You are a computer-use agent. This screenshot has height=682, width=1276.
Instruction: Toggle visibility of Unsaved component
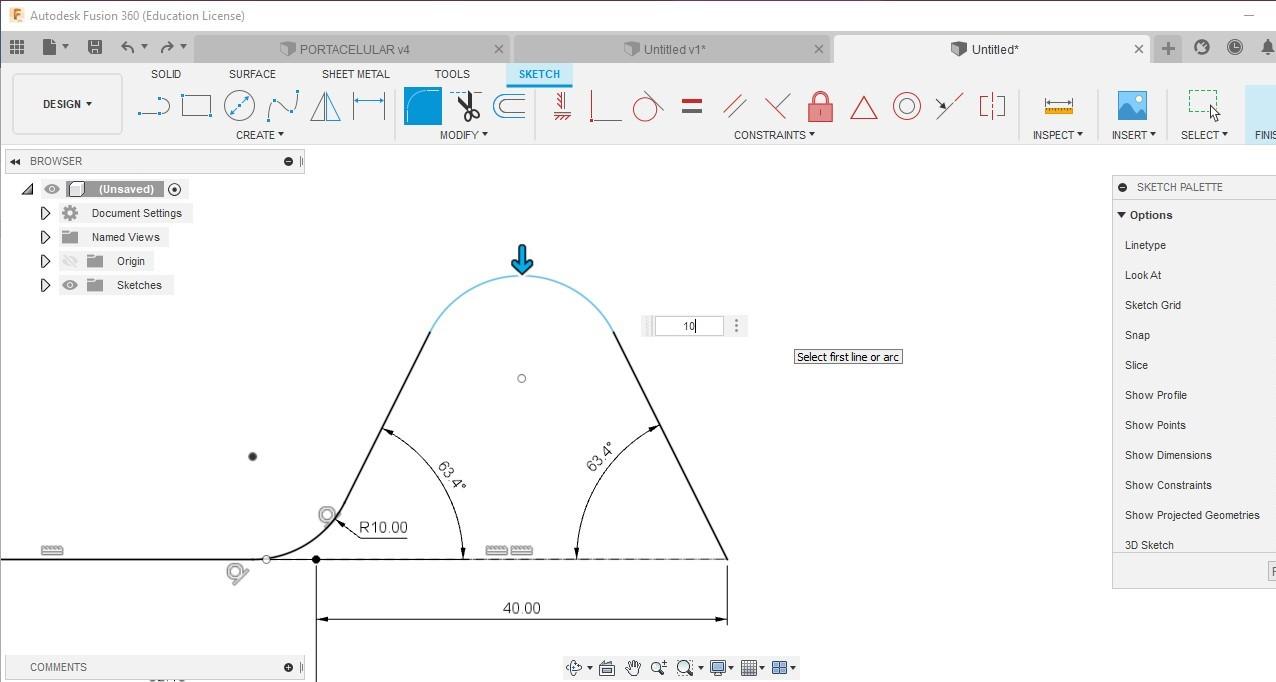pos(52,189)
